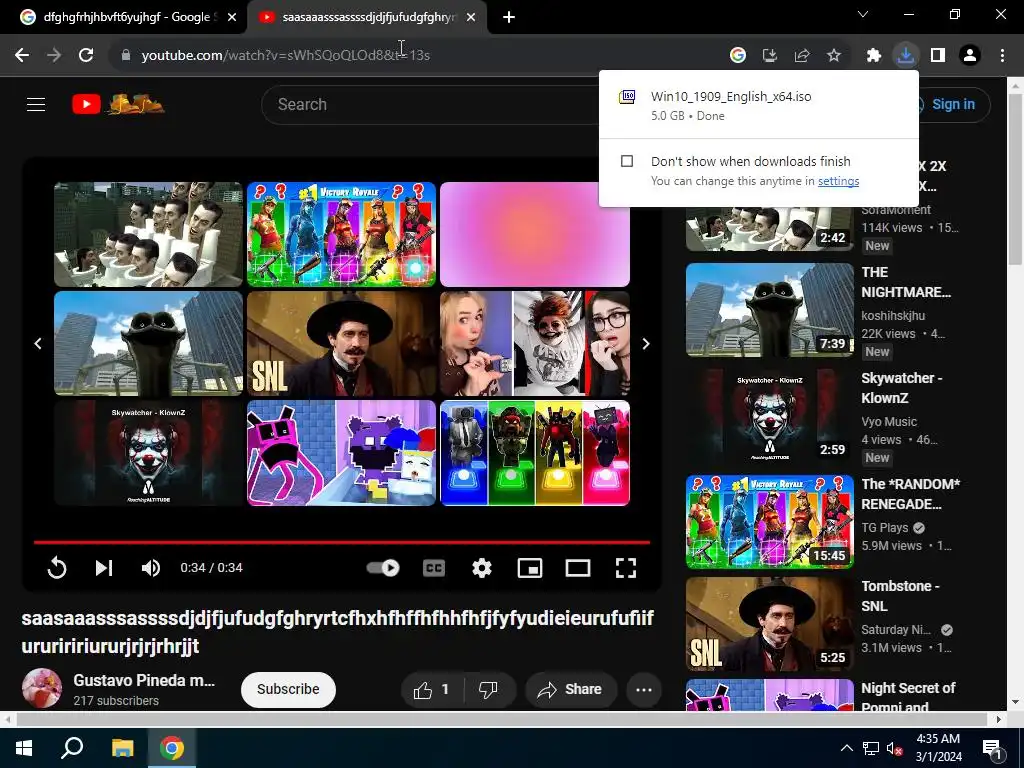The image size is (1024, 768).
Task: Click the YouTube Search field
Action: point(431,104)
